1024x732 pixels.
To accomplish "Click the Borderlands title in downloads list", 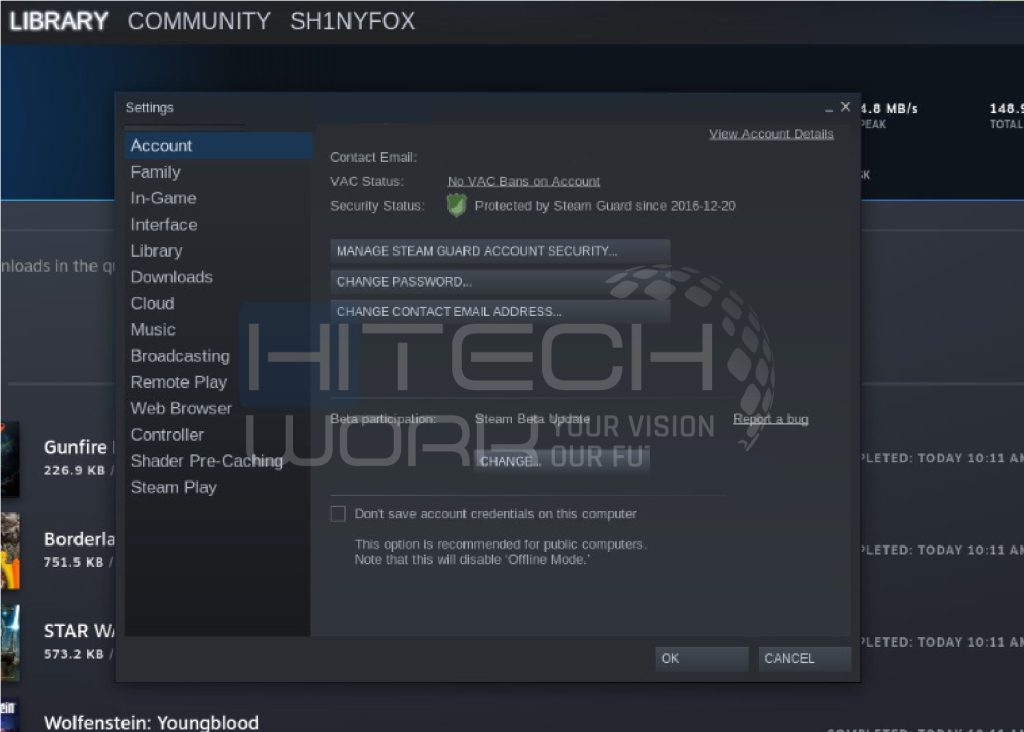I will pyautogui.click(x=79, y=539).
